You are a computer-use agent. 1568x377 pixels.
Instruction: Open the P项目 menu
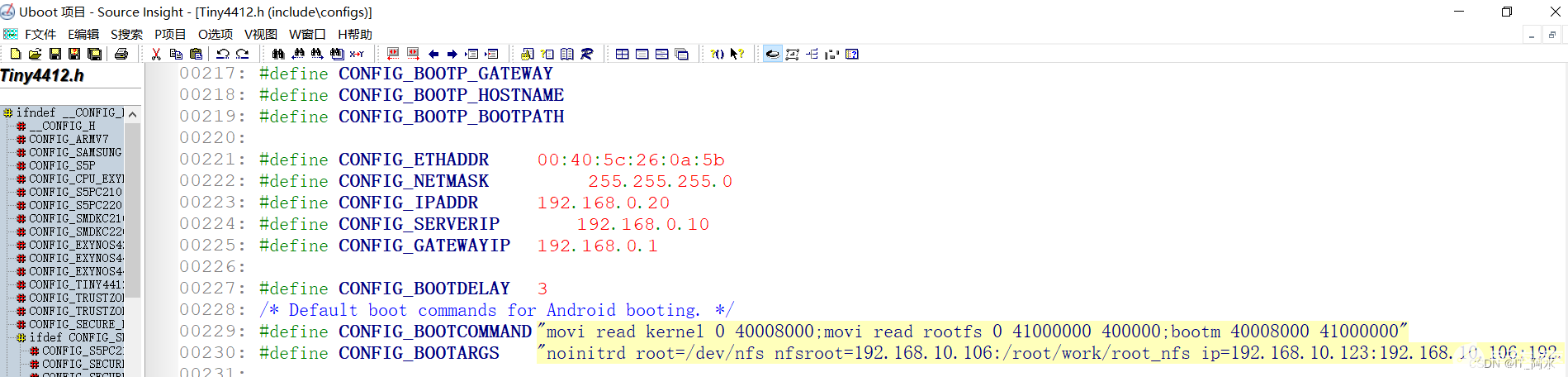(x=170, y=34)
